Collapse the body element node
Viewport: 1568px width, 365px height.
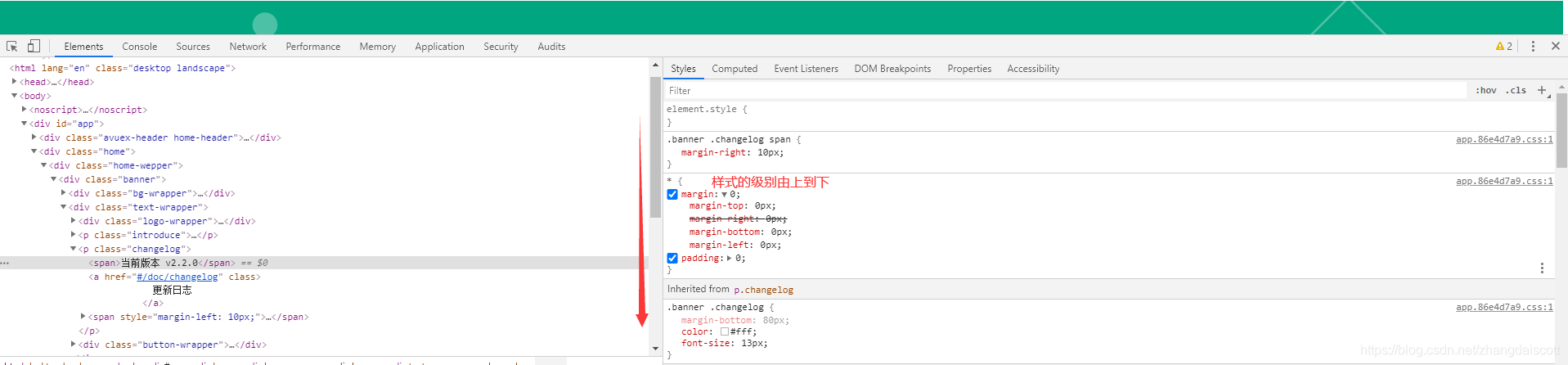click(x=14, y=96)
